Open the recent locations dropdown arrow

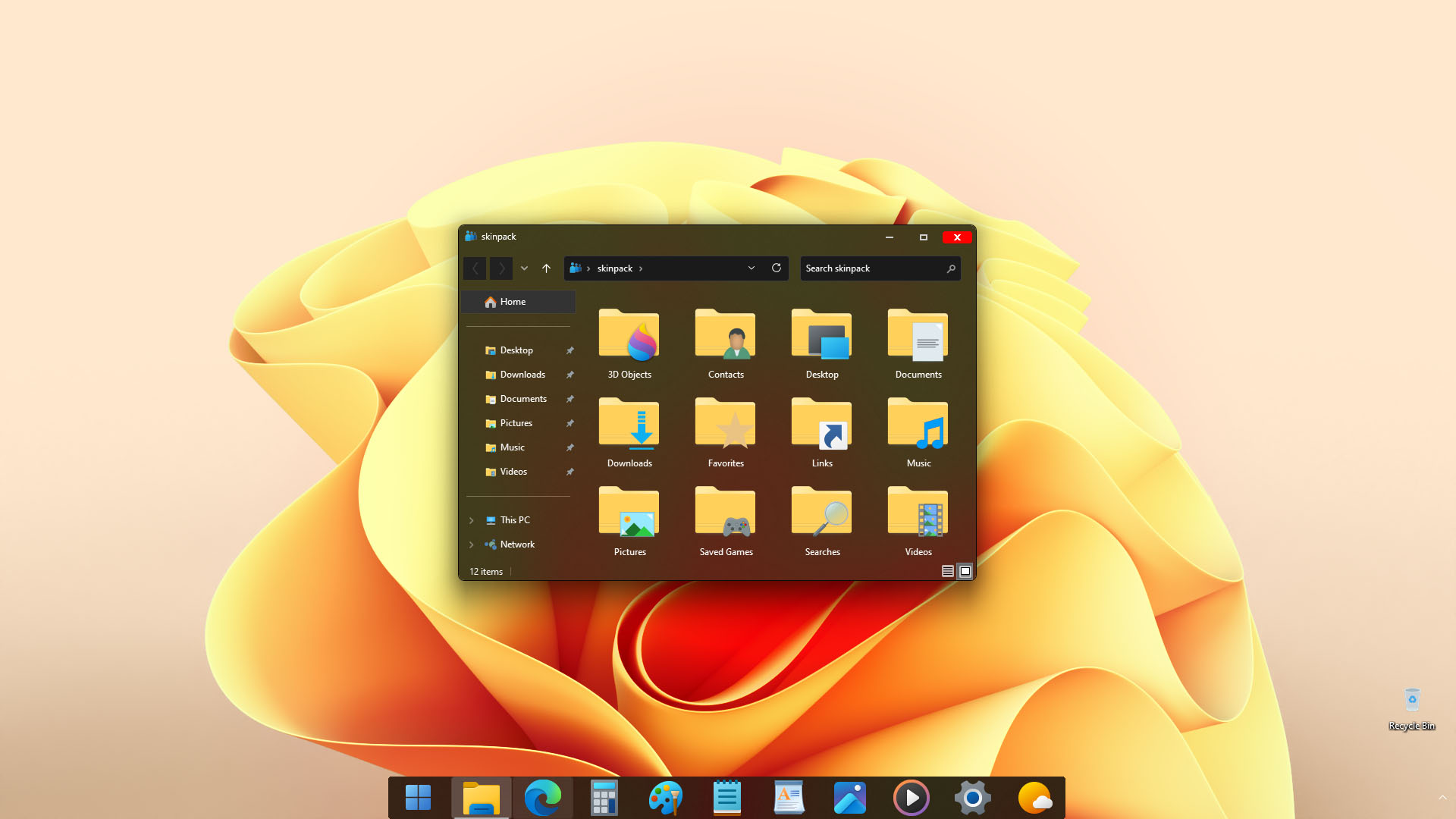pos(524,268)
